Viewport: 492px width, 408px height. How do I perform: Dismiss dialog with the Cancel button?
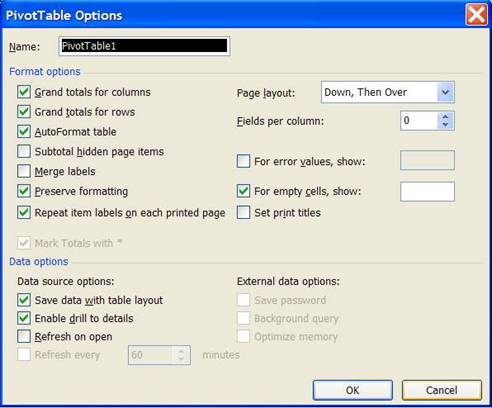pyautogui.click(x=442, y=390)
